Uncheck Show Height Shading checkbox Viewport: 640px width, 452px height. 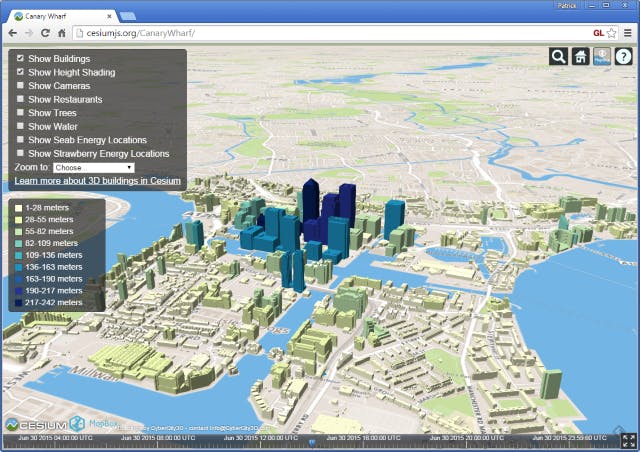coord(20,72)
